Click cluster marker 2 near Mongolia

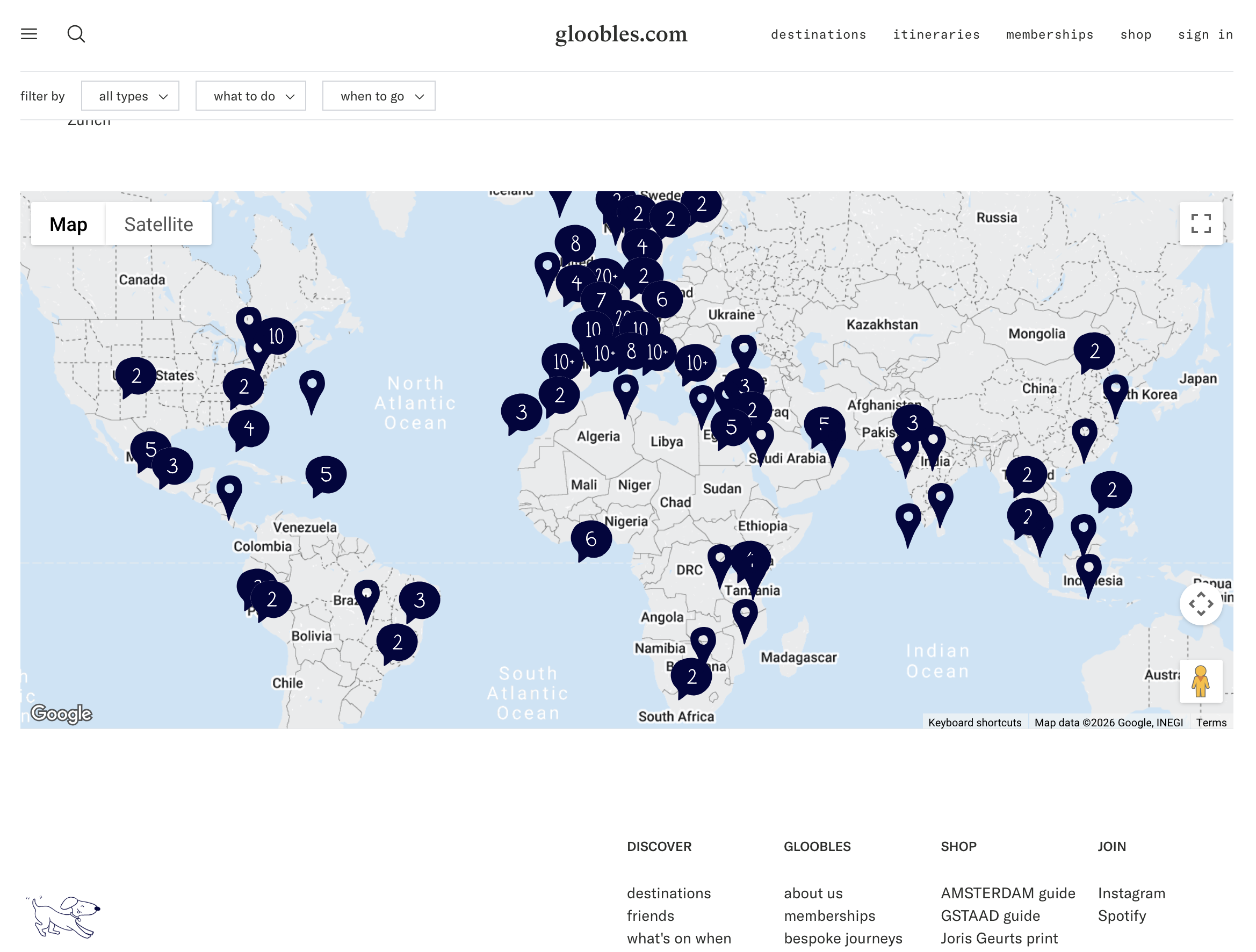[1094, 351]
